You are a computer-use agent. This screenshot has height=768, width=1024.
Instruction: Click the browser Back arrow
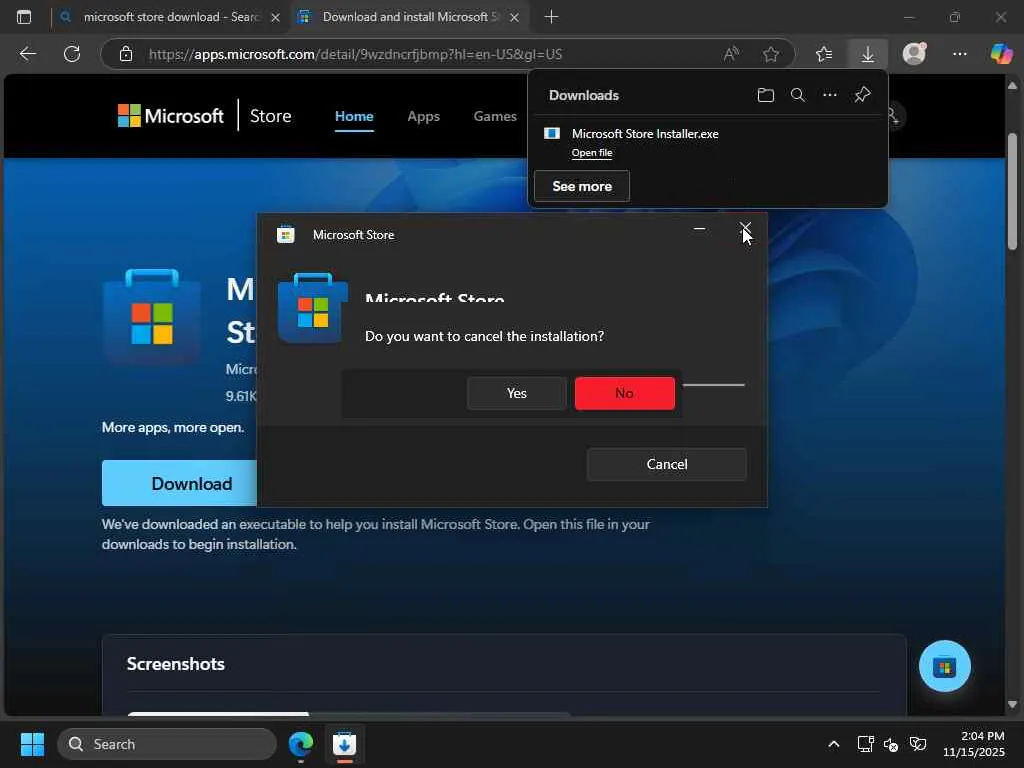27,54
